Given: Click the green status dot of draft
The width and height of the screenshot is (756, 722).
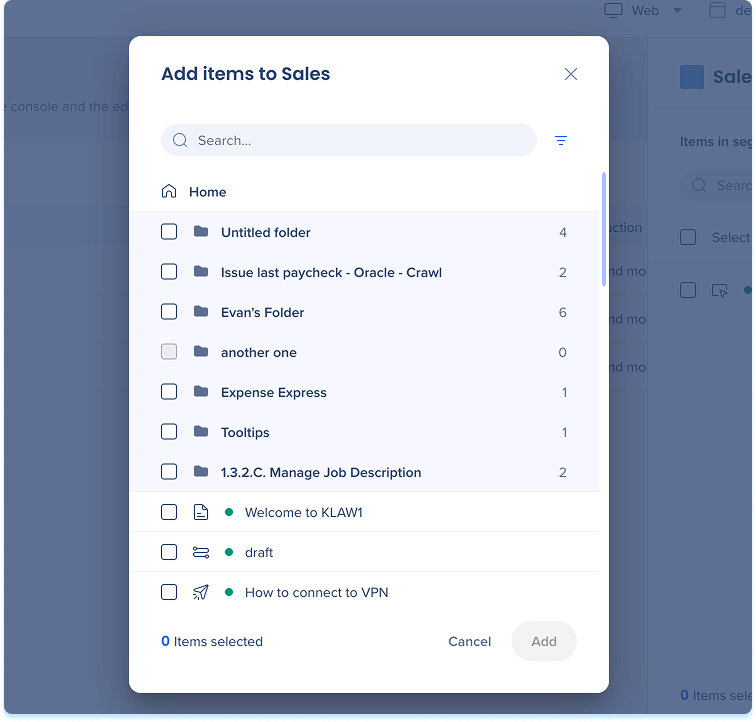Looking at the screenshot, I should pyautogui.click(x=229, y=552).
